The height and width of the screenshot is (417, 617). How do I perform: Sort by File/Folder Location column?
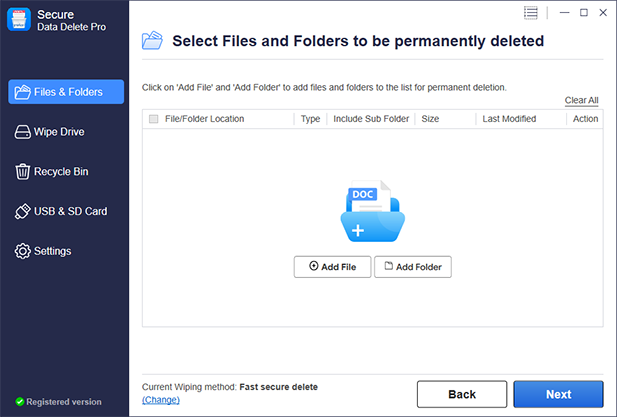coord(204,119)
